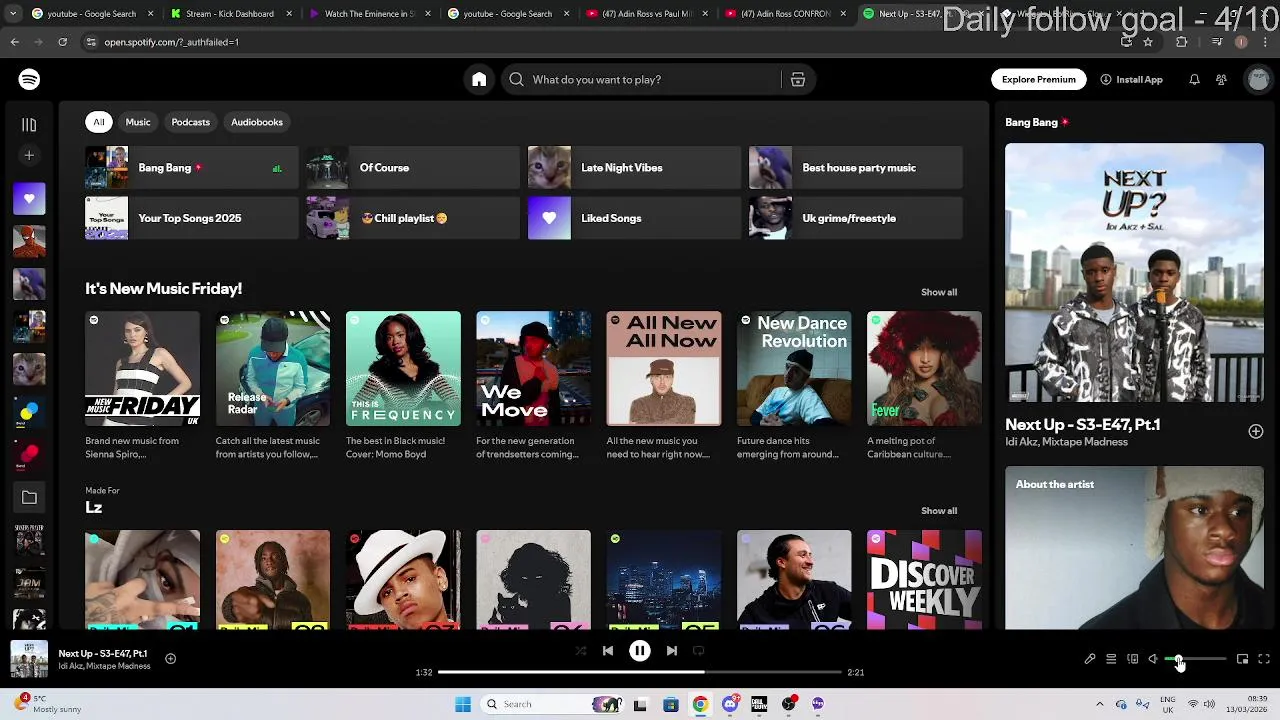Click Install App link
The height and width of the screenshot is (720, 1280).
pyautogui.click(x=1131, y=80)
